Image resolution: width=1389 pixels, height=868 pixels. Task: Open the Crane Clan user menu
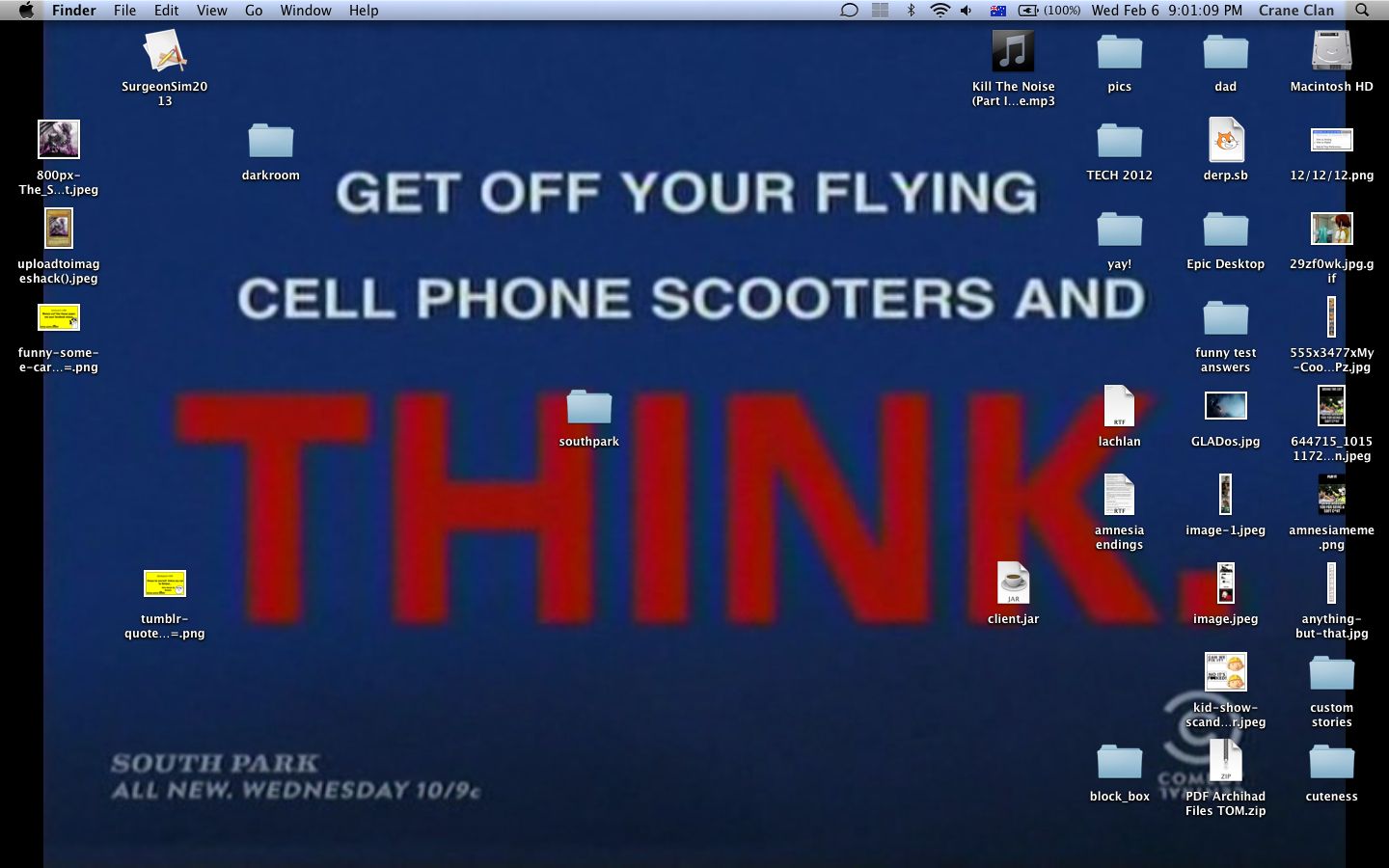point(1295,11)
